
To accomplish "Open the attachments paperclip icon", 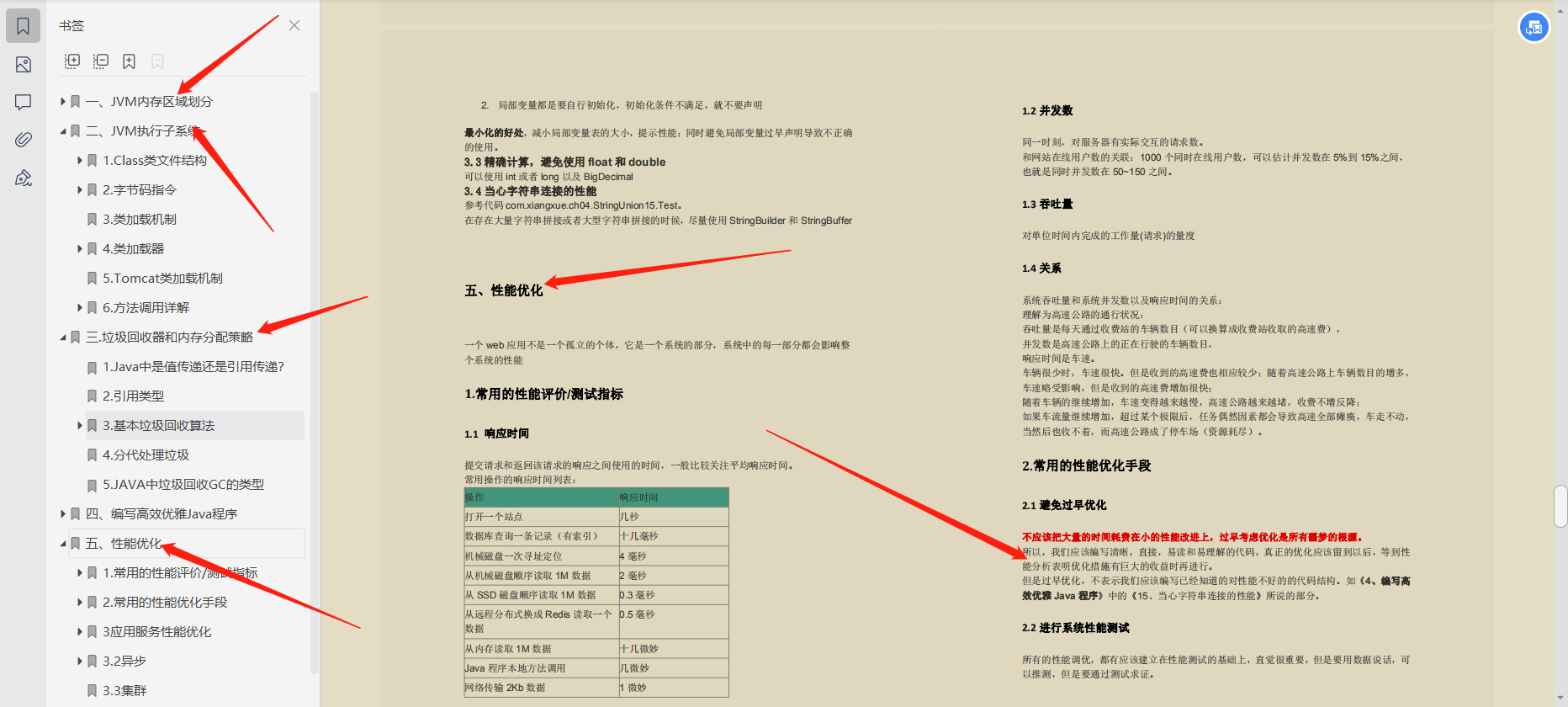I will pyautogui.click(x=23, y=140).
